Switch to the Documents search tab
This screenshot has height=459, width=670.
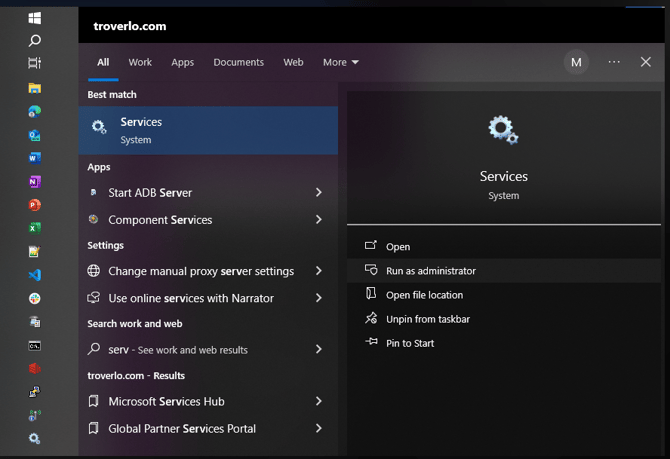(238, 62)
